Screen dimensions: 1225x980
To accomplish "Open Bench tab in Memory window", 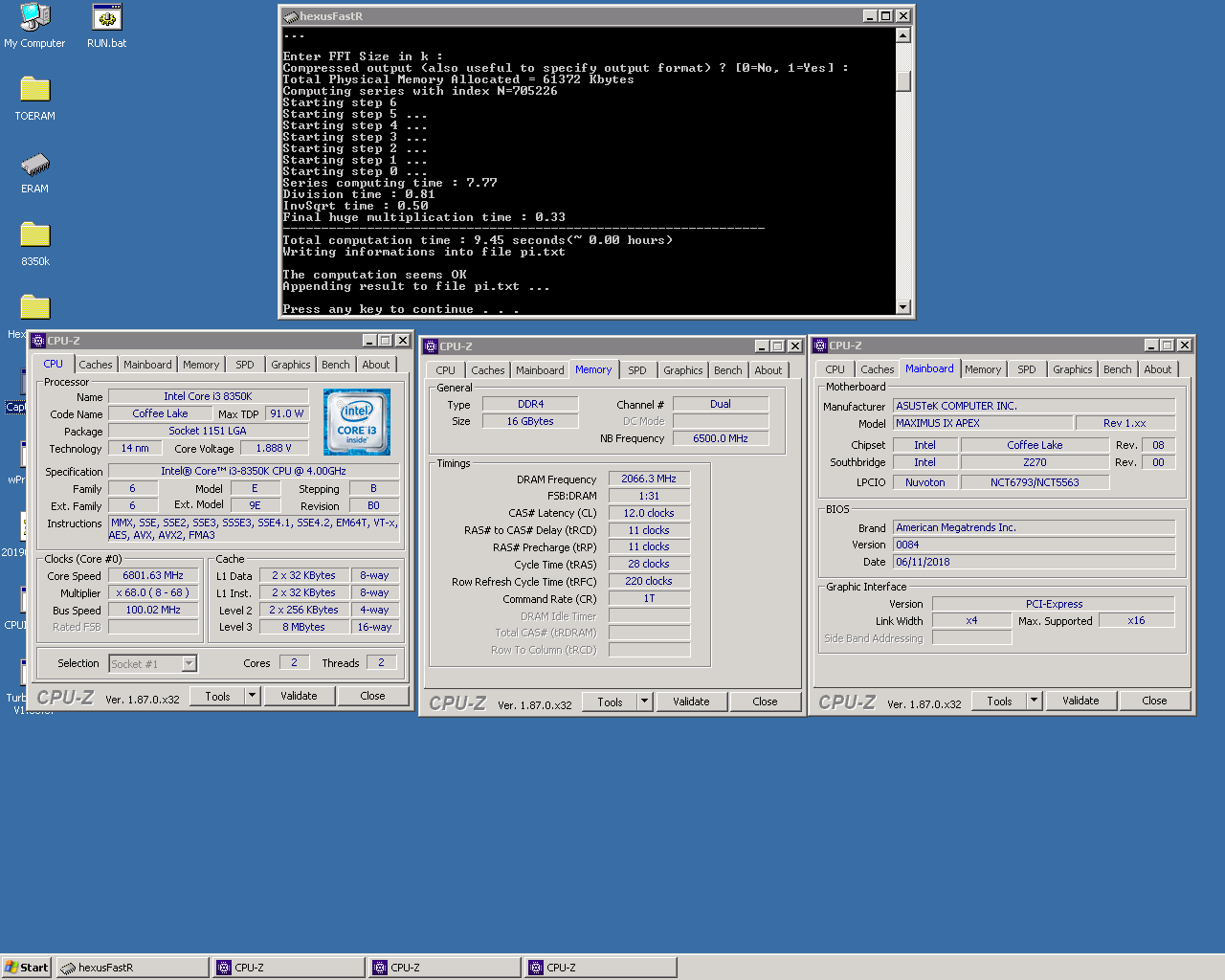I will (x=727, y=370).
